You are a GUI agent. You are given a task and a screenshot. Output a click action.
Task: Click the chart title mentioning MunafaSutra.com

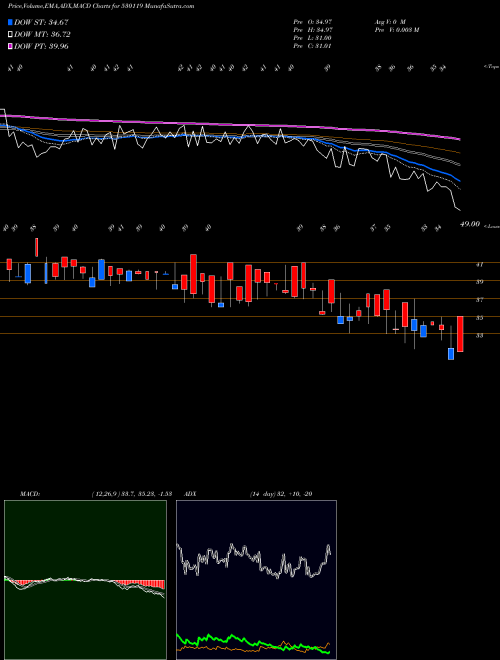click(x=101, y=6)
